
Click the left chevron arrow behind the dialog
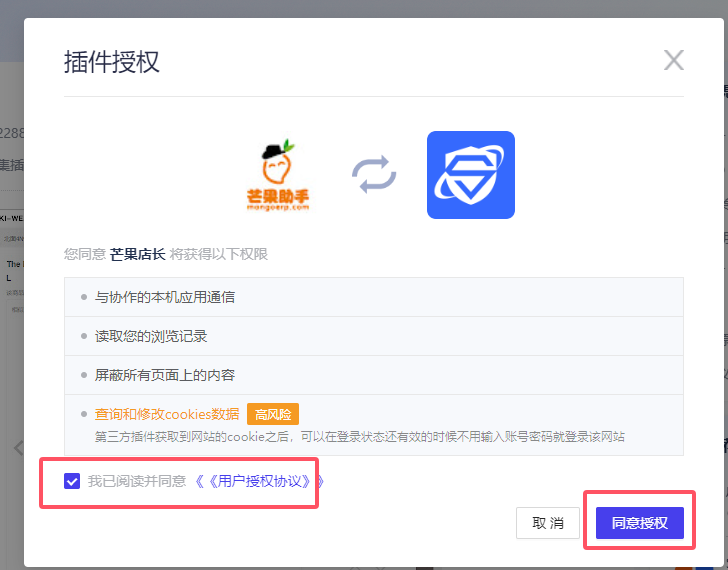pyautogui.click(x=19, y=448)
